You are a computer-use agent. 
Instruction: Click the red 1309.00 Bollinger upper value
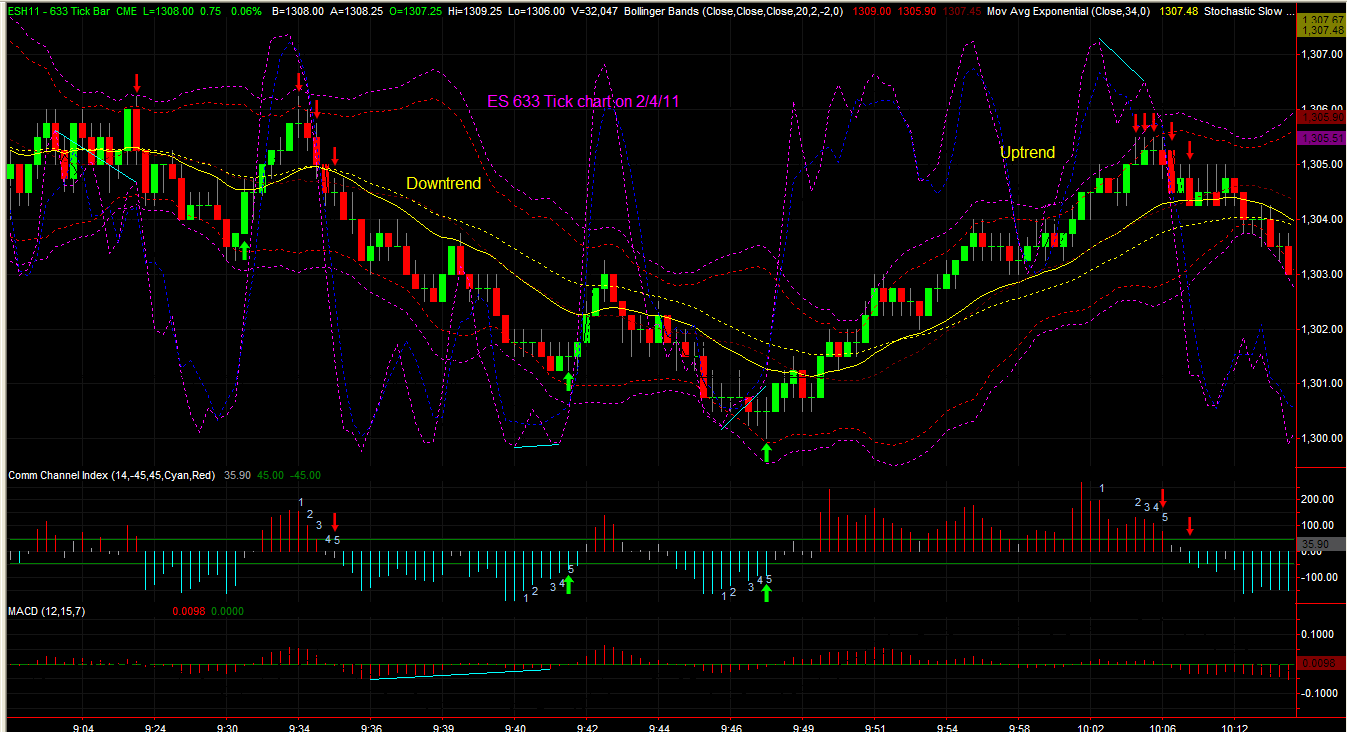pyautogui.click(x=872, y=11)
